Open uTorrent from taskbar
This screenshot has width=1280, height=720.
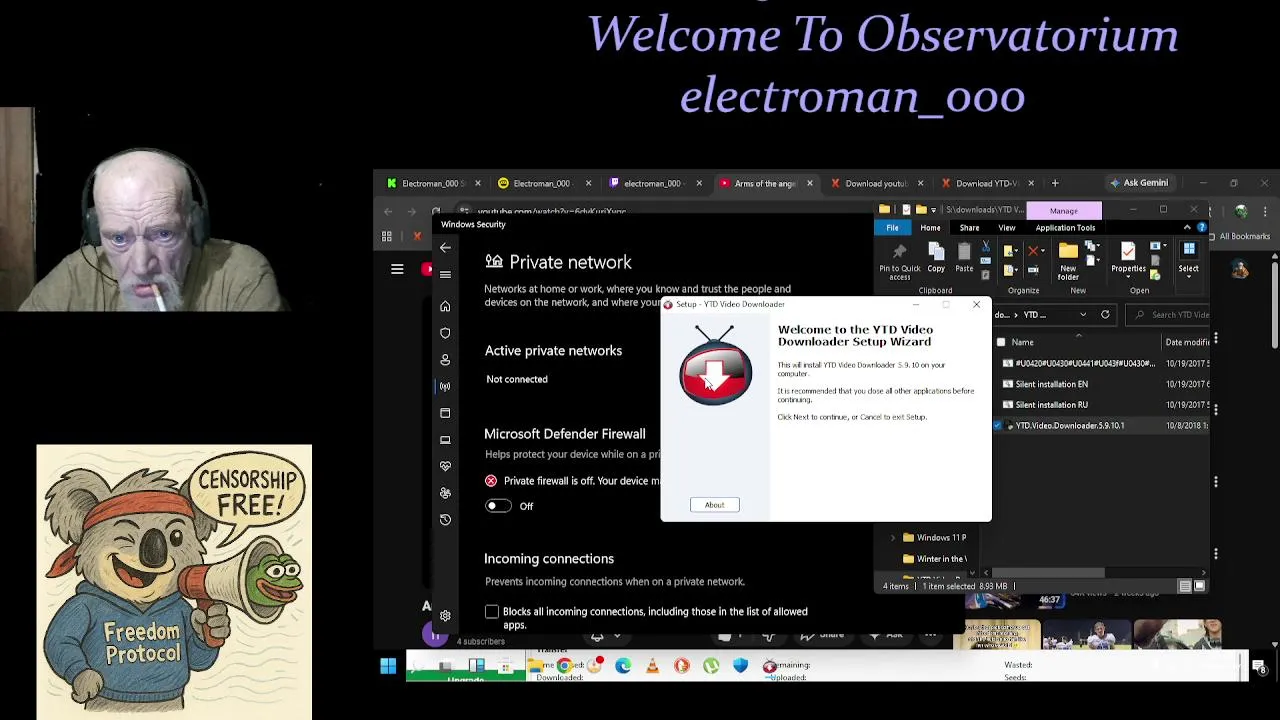pos(711,667)
